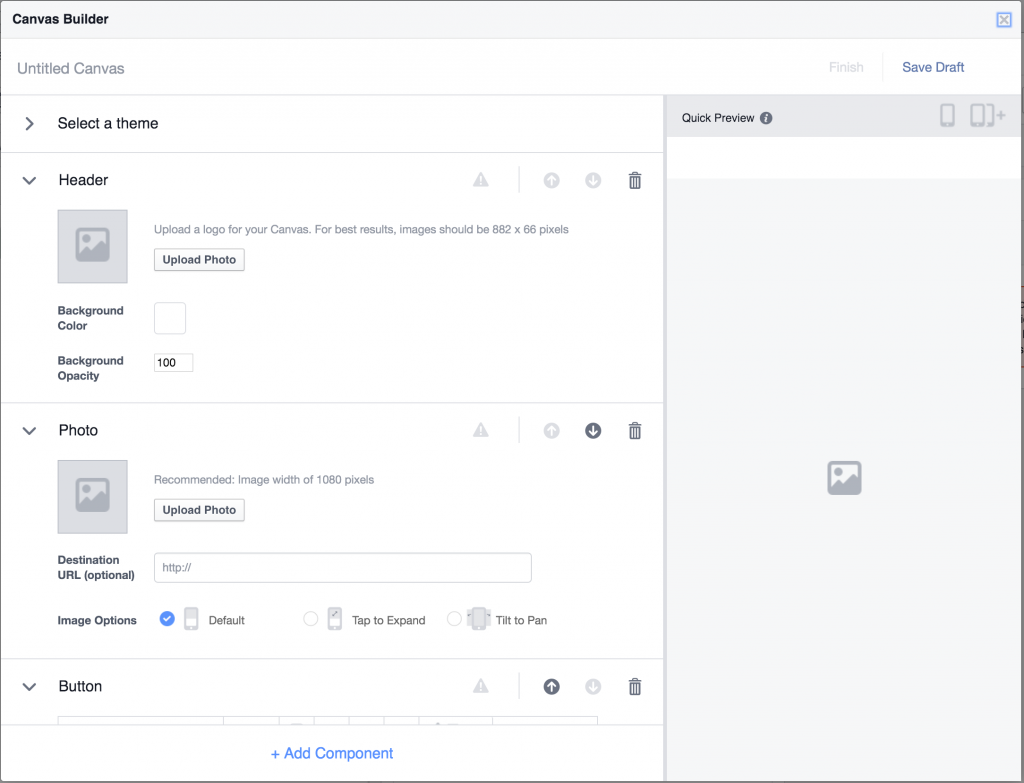Click Add Component
This screenshot has height=783, width=1024.
click(x=332, y=753)
